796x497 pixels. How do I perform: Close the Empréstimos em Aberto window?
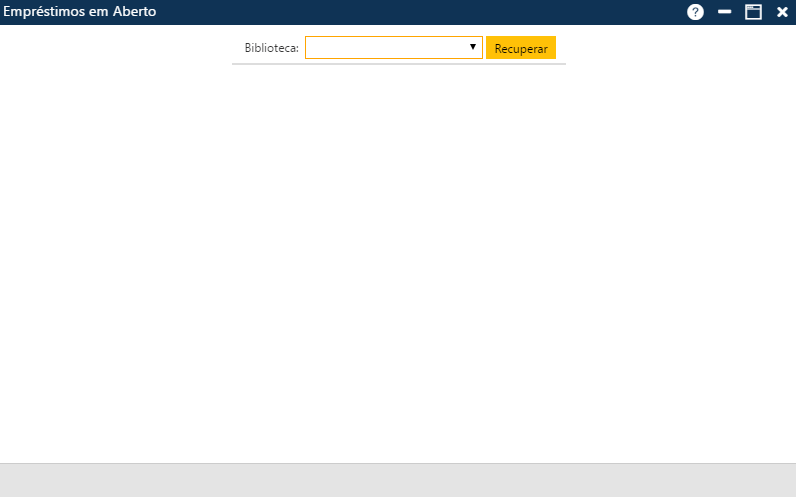tap(782, 12)
